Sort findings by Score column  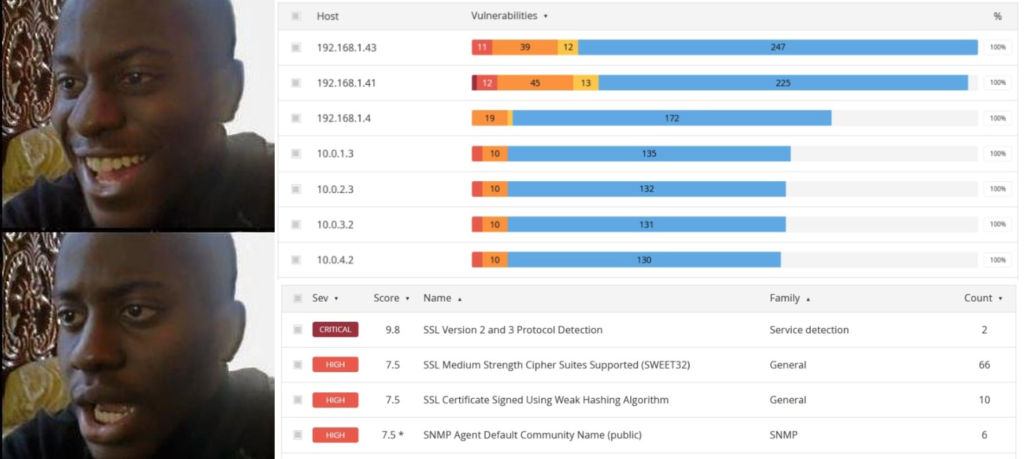click(391, 298)
